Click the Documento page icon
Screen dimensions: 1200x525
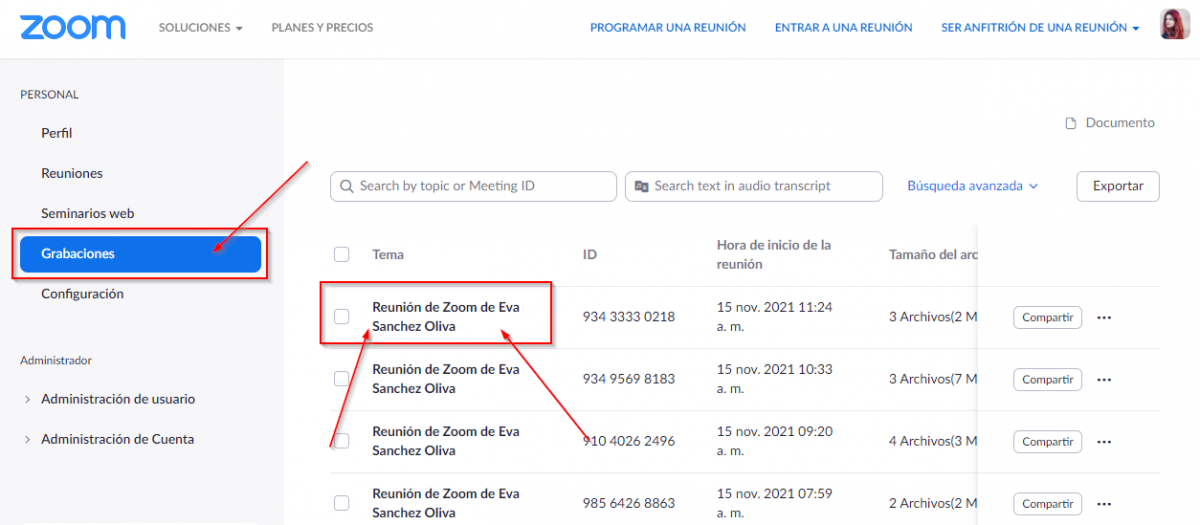1071,123
